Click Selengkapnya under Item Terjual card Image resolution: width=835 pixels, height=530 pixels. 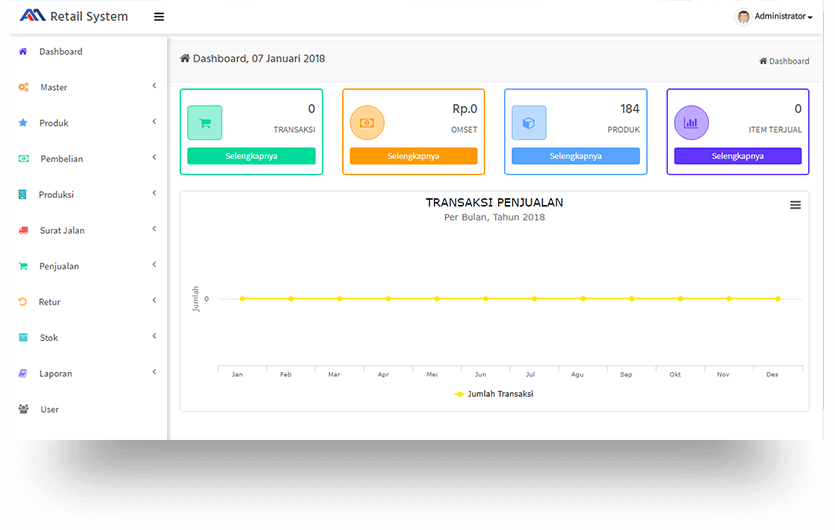click(x=738, y=156)
